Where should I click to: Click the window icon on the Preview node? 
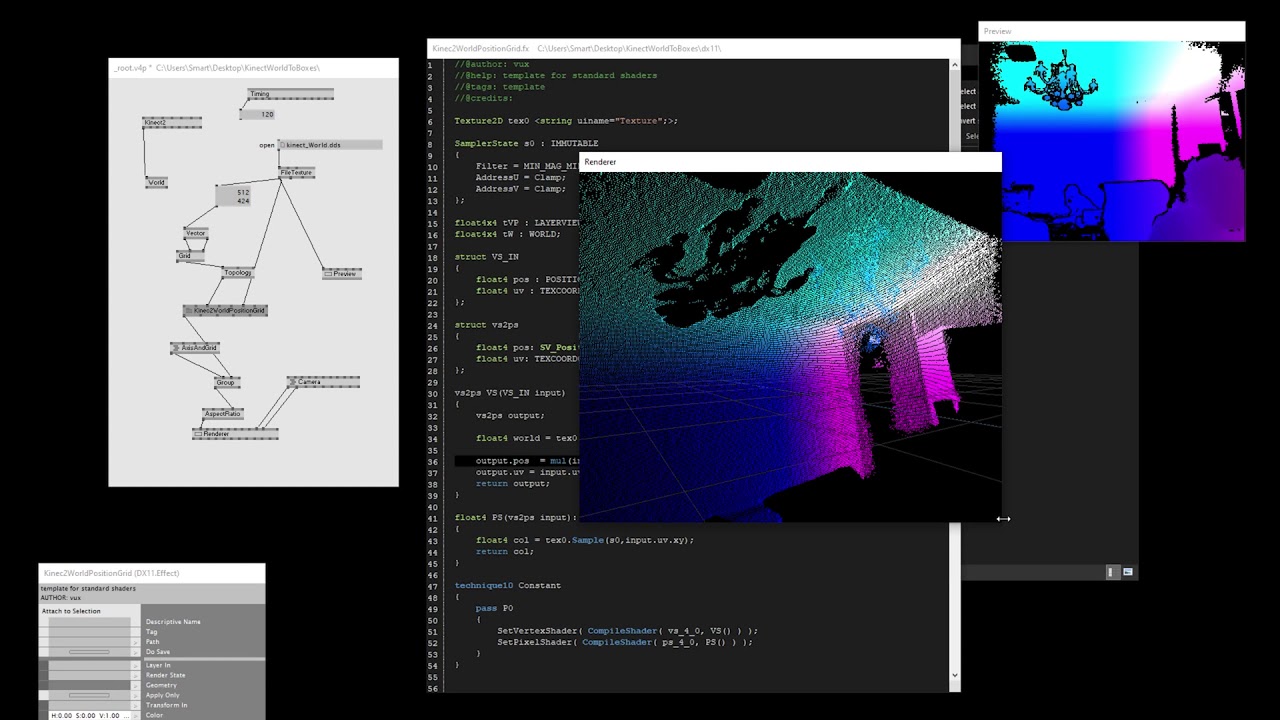[x=328, y=273]
